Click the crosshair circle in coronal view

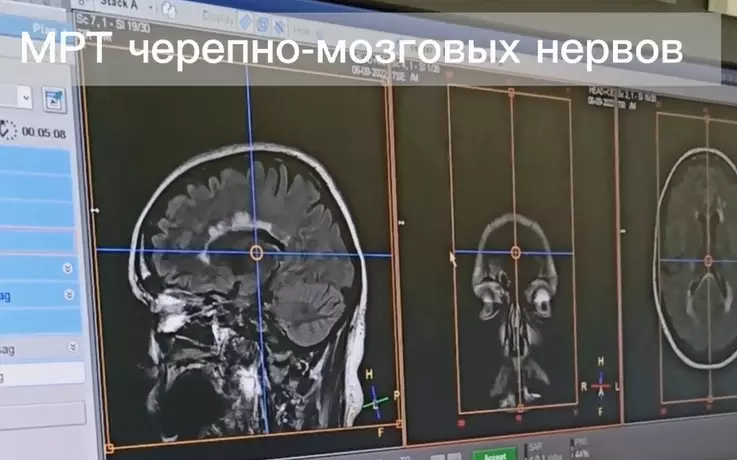515,253
